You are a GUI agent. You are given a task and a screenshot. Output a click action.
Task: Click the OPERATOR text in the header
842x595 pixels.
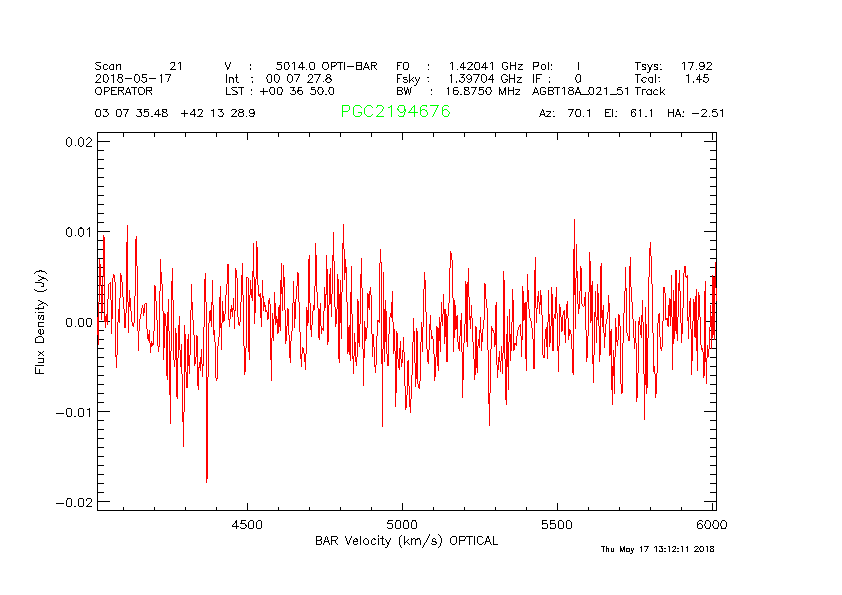(124, 90)
